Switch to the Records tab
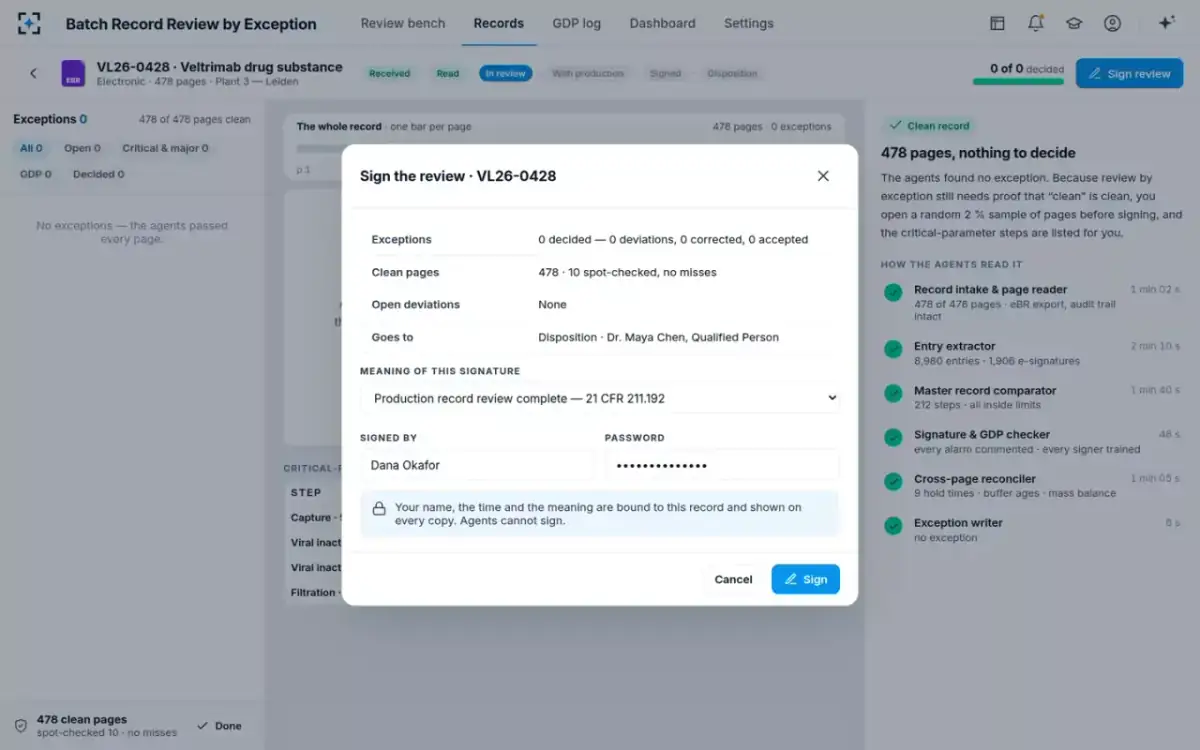 coord(499,23)
